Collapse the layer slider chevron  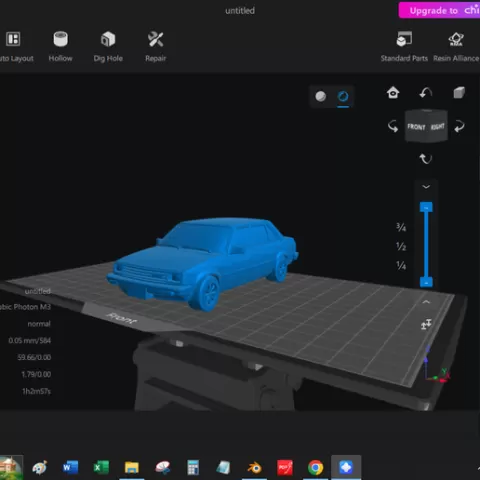[426, 187]
